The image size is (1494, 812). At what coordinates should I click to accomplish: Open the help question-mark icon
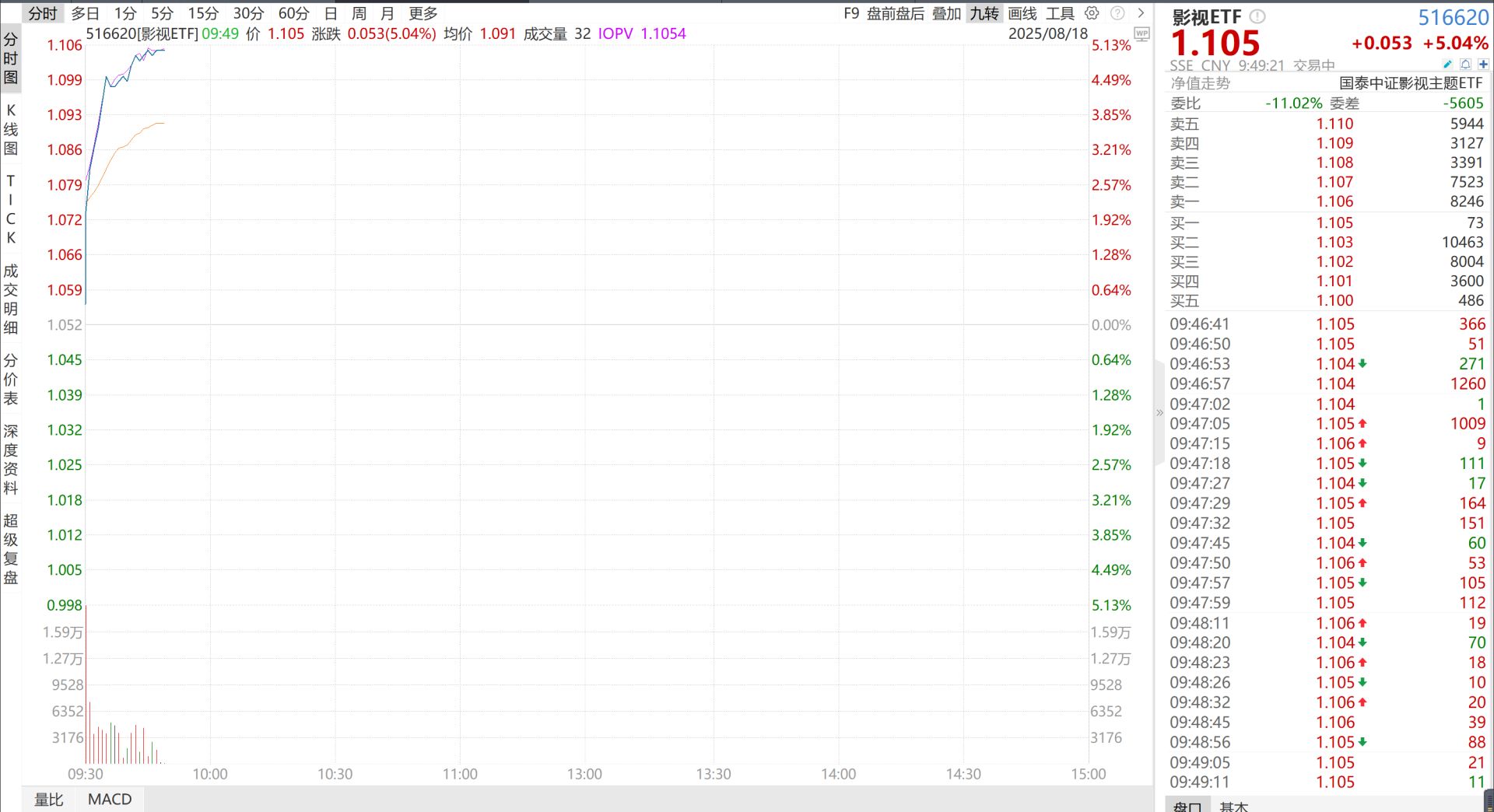(x=1118, y=13)
